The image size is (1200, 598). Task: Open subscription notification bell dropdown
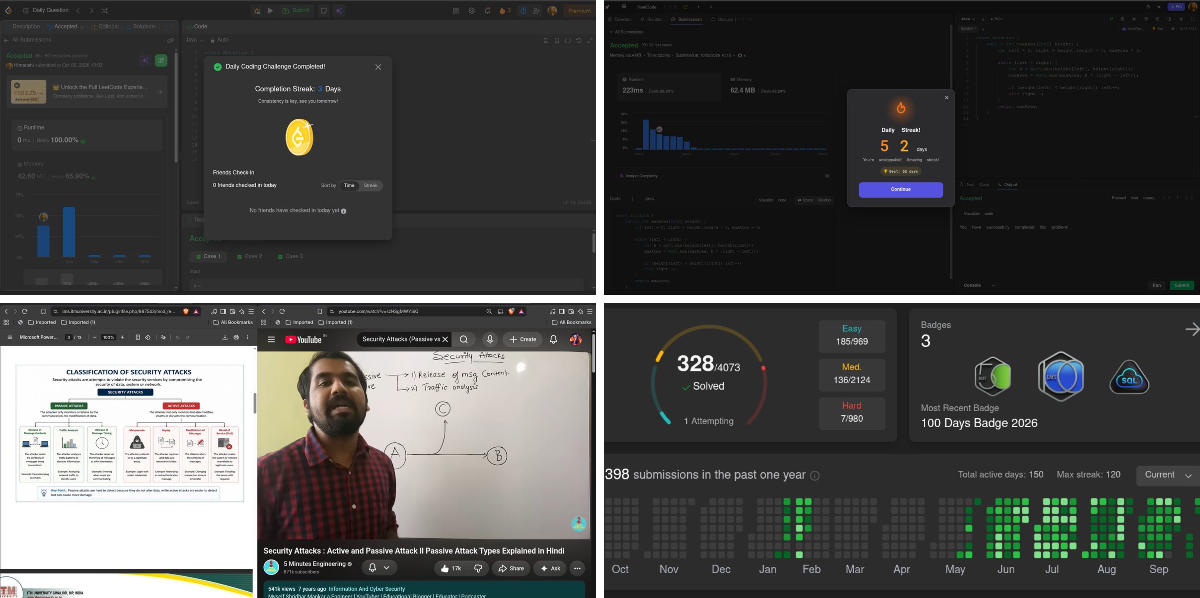point(379,568)
